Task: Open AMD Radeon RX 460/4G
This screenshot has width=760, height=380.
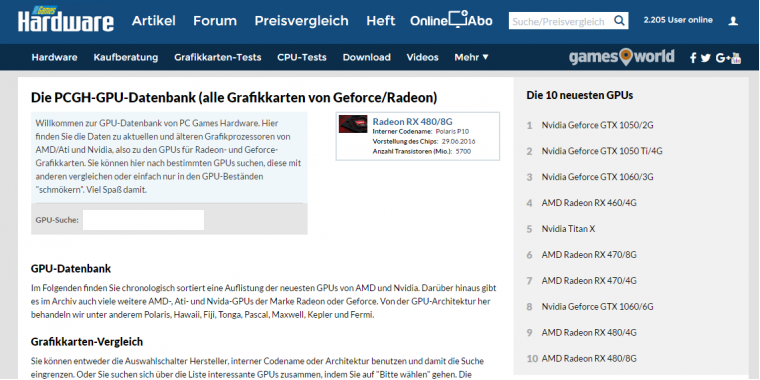Action: [589, 203]
